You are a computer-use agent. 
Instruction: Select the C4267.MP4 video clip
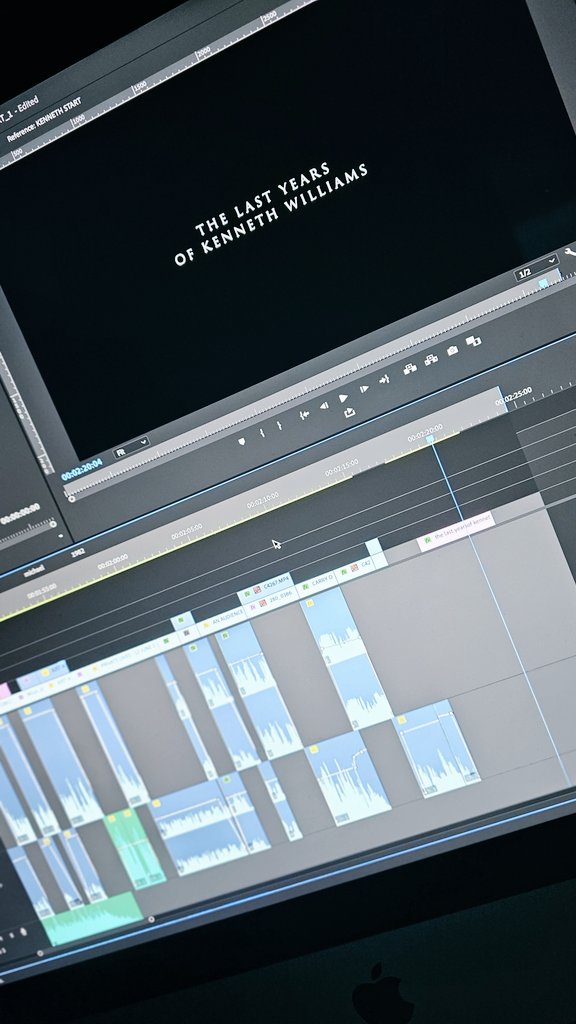[266, 589]
